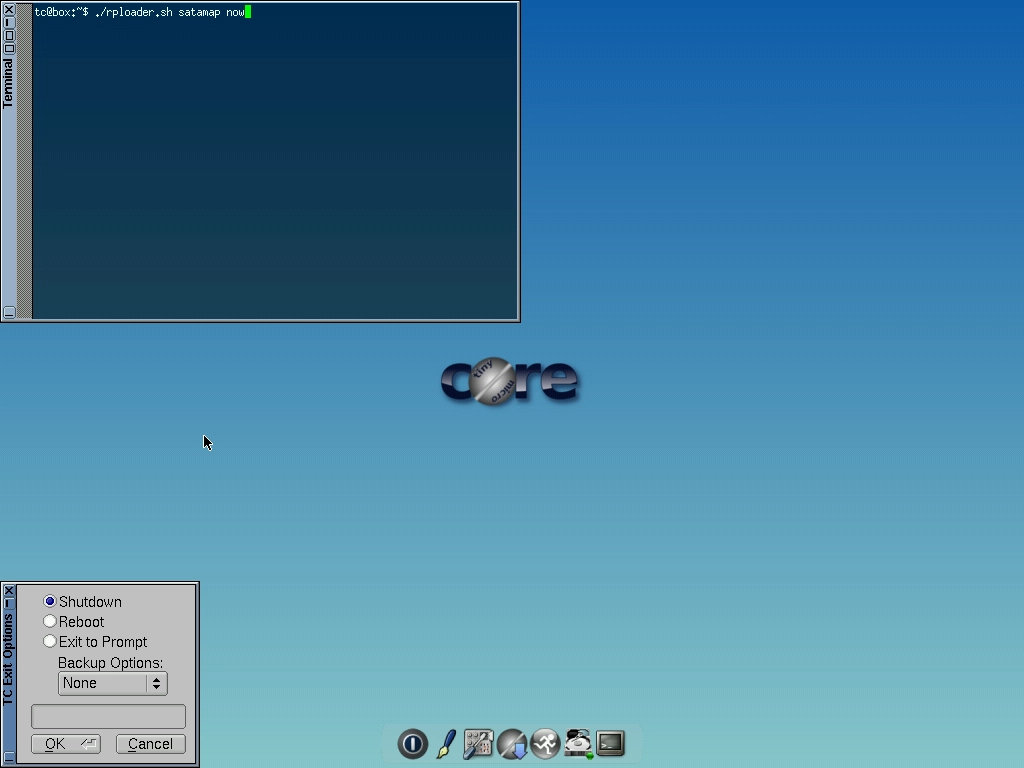Confirm with the OK button
The width and height of the screenshot is (1024, 768).
[x=66, y=744]
